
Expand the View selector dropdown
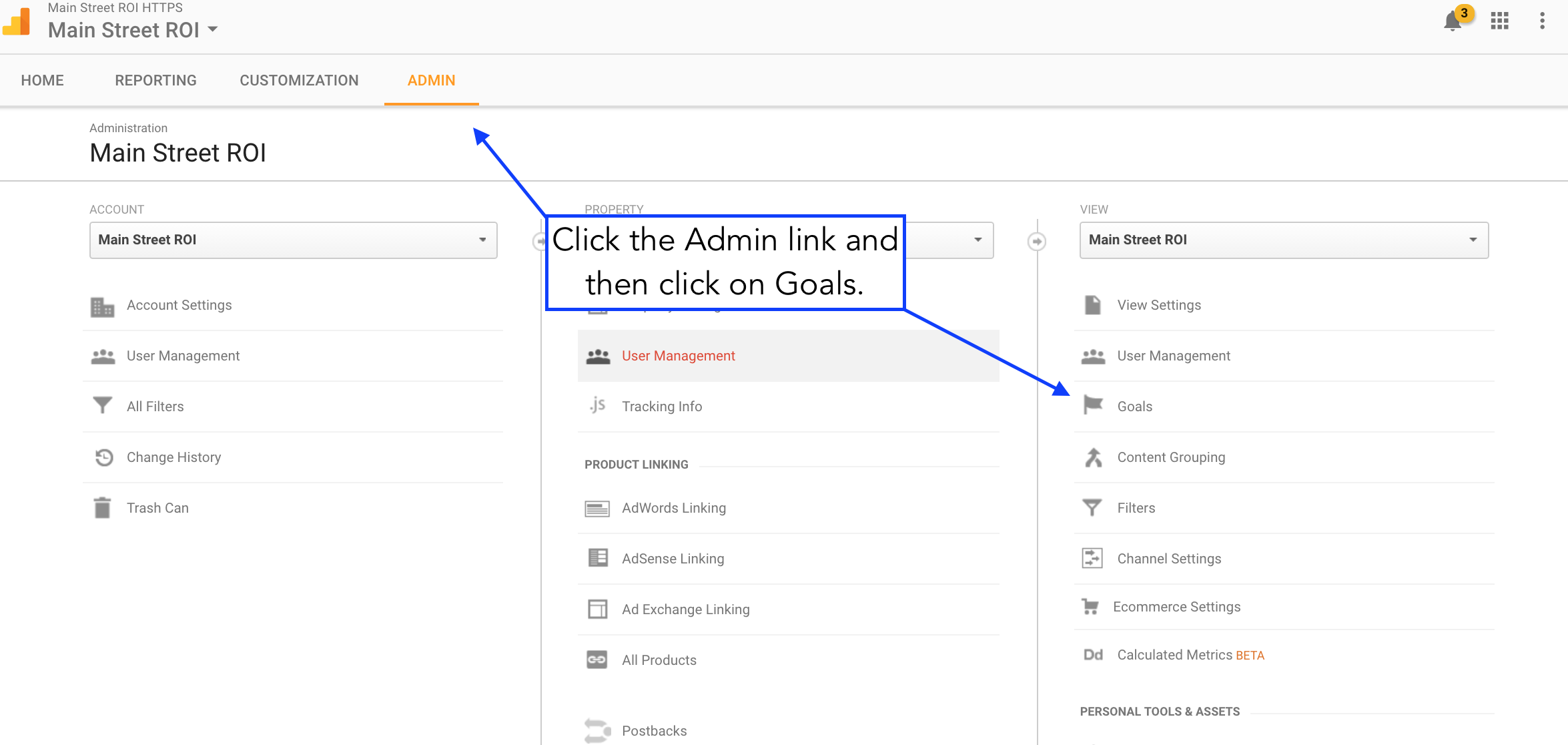click(x=1283, y=240)
